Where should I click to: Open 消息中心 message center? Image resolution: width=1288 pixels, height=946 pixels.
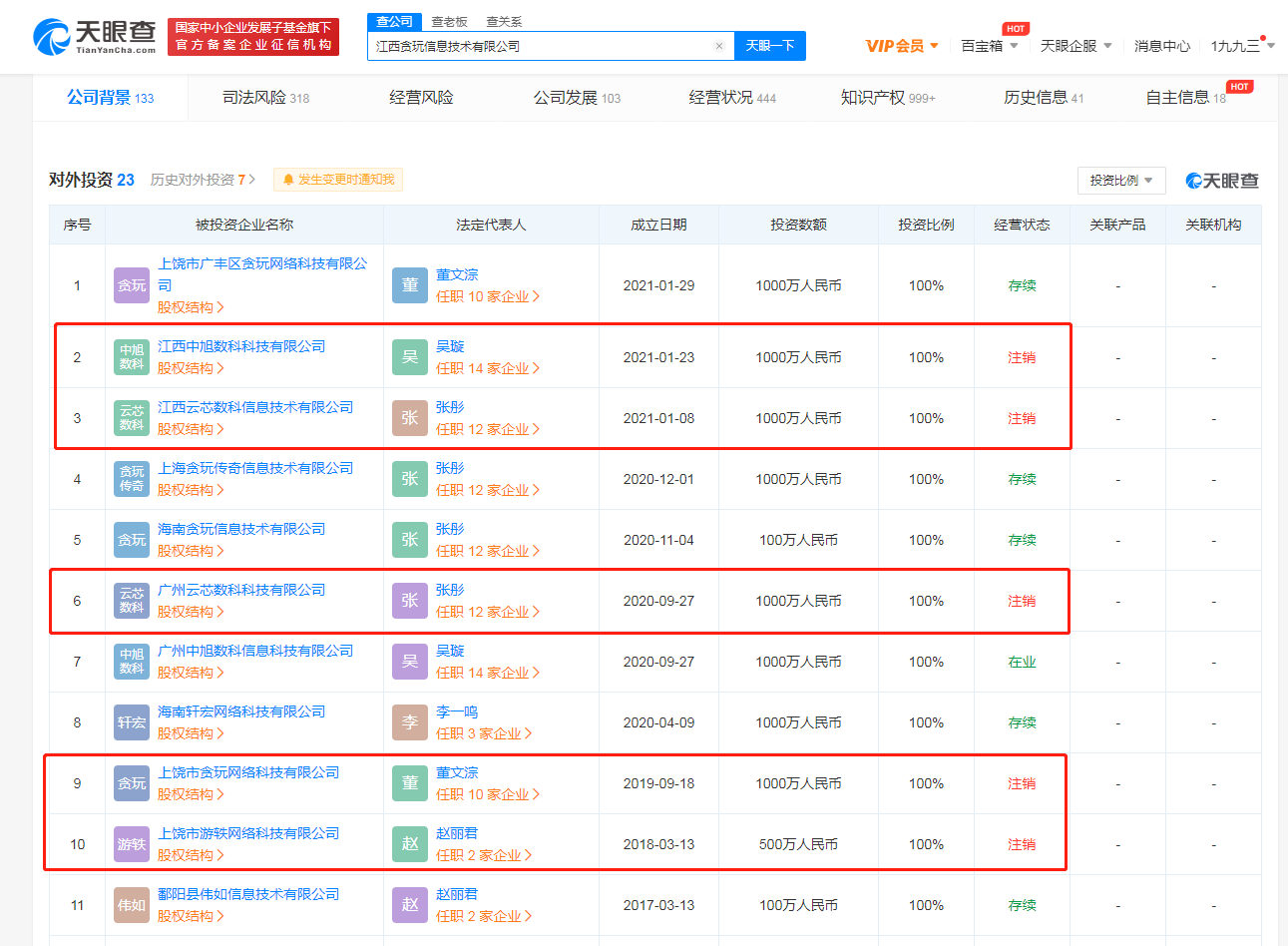[1162, 46]
